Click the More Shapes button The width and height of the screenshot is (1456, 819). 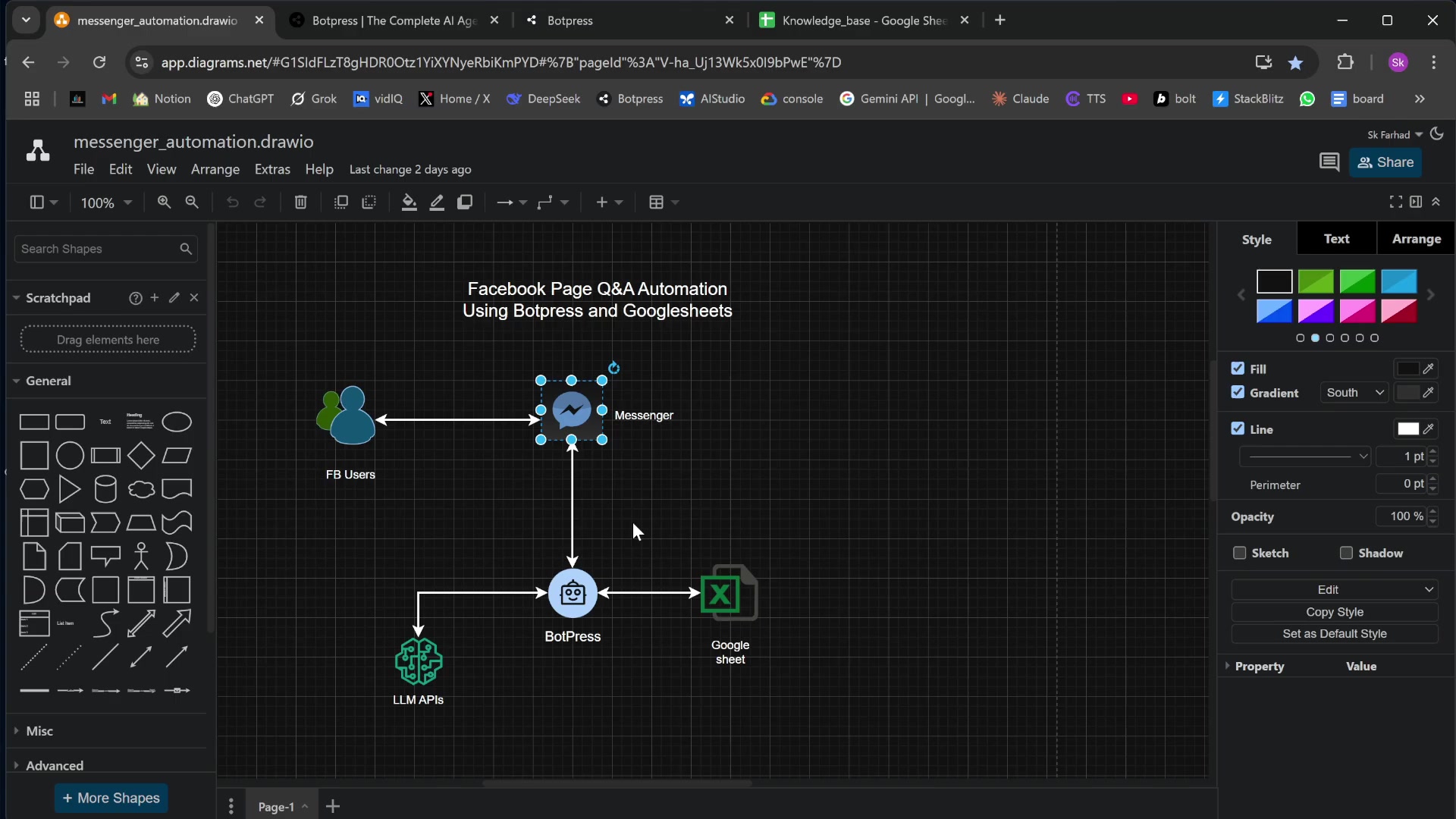pyautogui.click(x=111, y=798)
